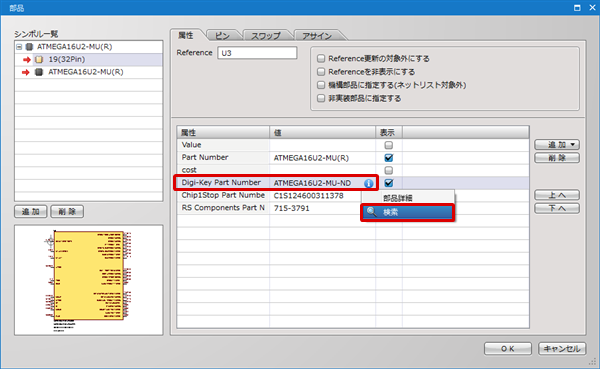
Task: Open the スワップ tab
Action: click(266, 36)
